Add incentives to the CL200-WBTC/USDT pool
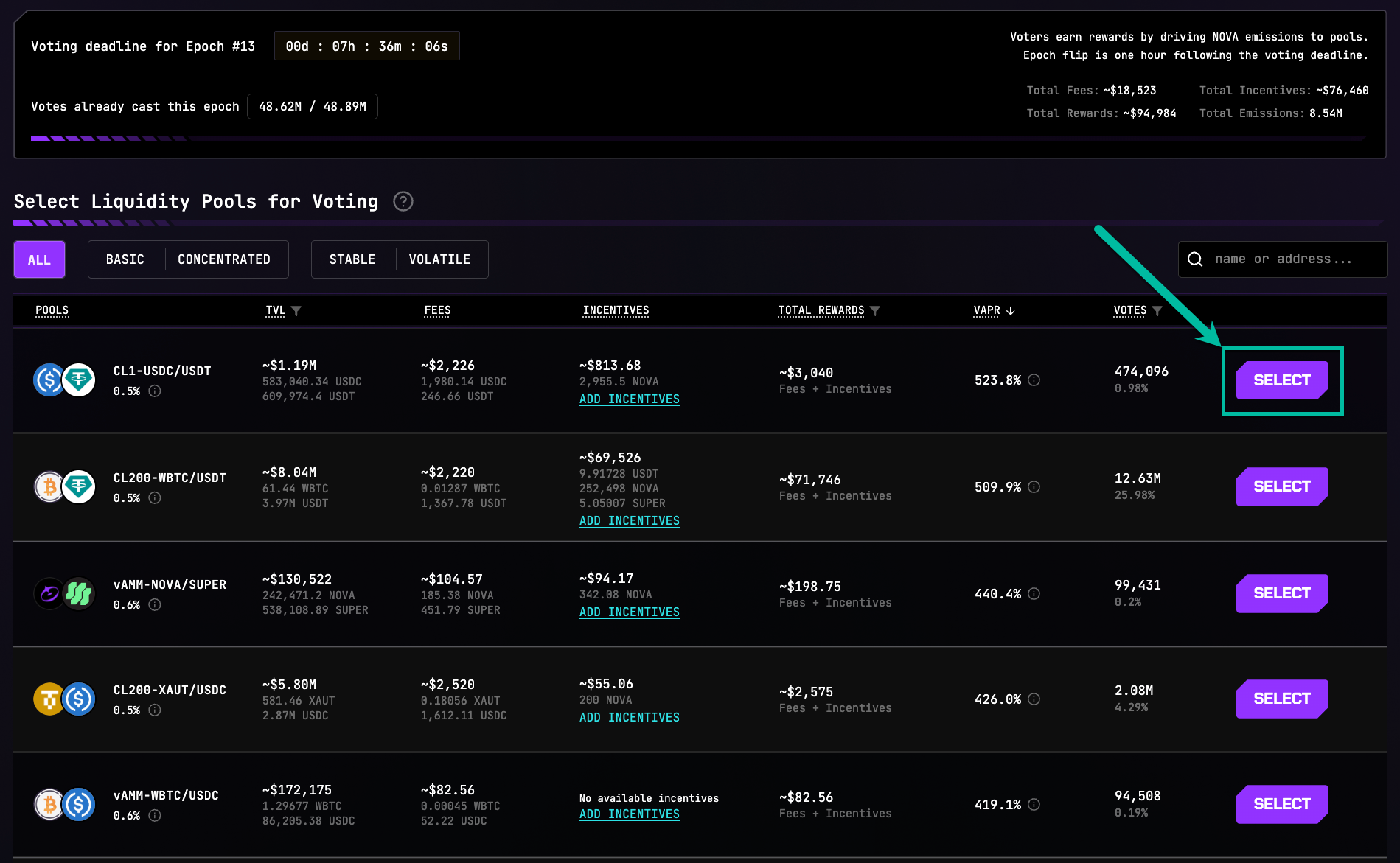This screenshot has height=863, width=1400. pos(629,521)
